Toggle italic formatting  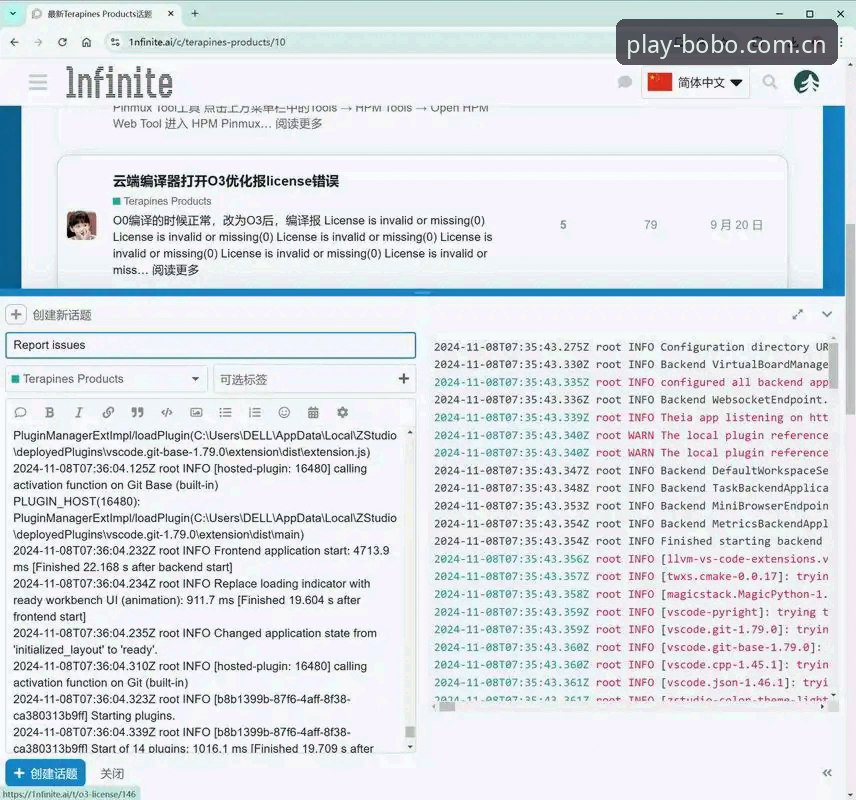pyautogui.click(x=79, y=413)
